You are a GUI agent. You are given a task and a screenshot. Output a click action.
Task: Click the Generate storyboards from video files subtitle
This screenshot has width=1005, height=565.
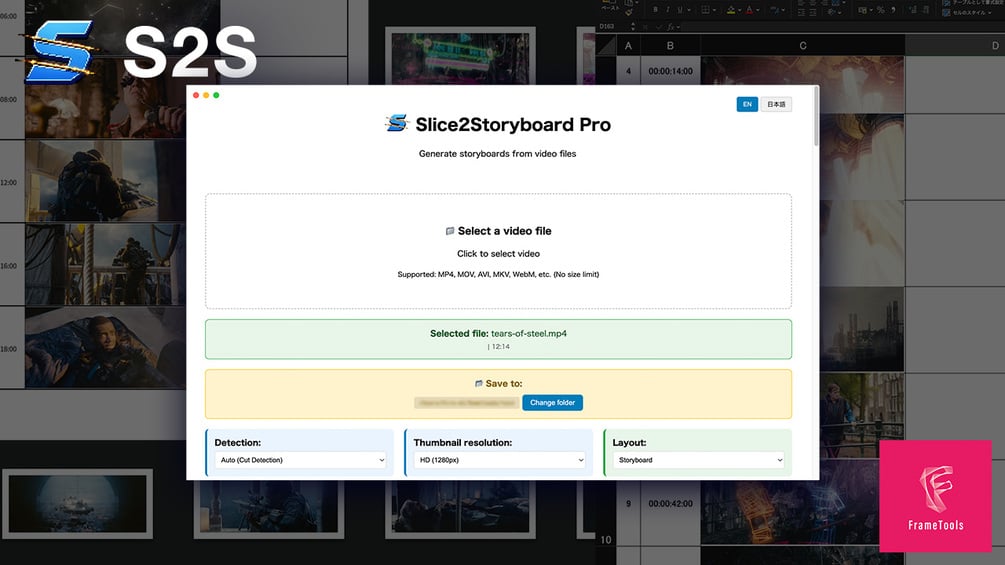coord(497,154)
